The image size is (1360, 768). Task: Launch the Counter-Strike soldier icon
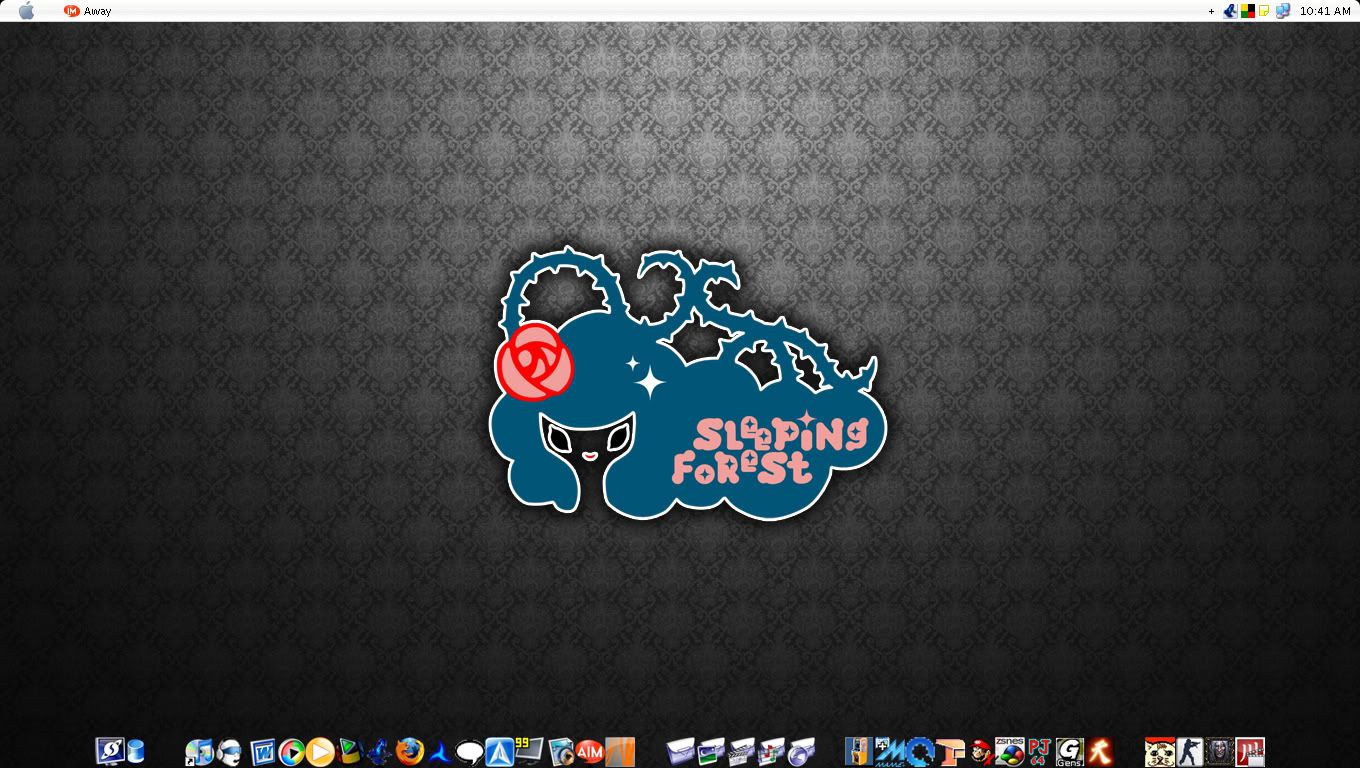[x=1190, y=751]
